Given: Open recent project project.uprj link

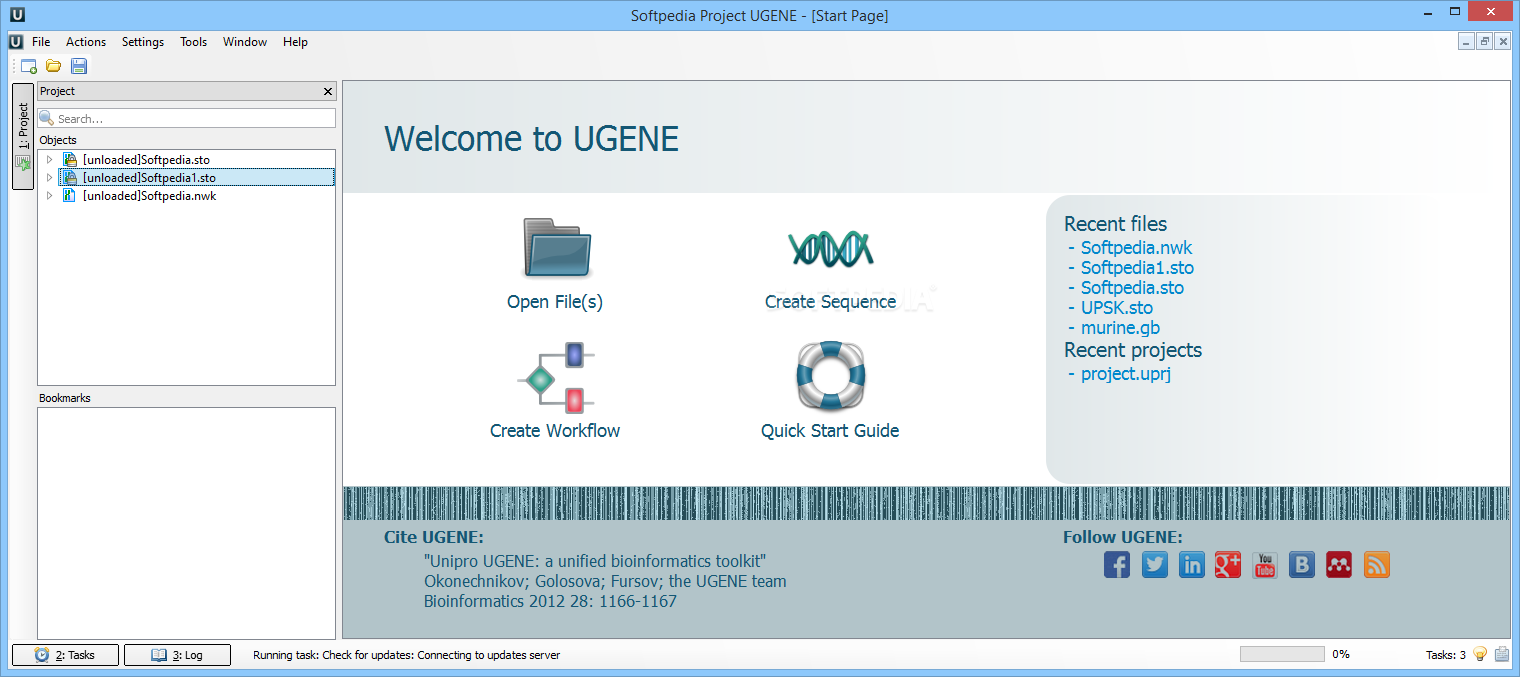Looking at the screenshot, I should point(1126,374).
